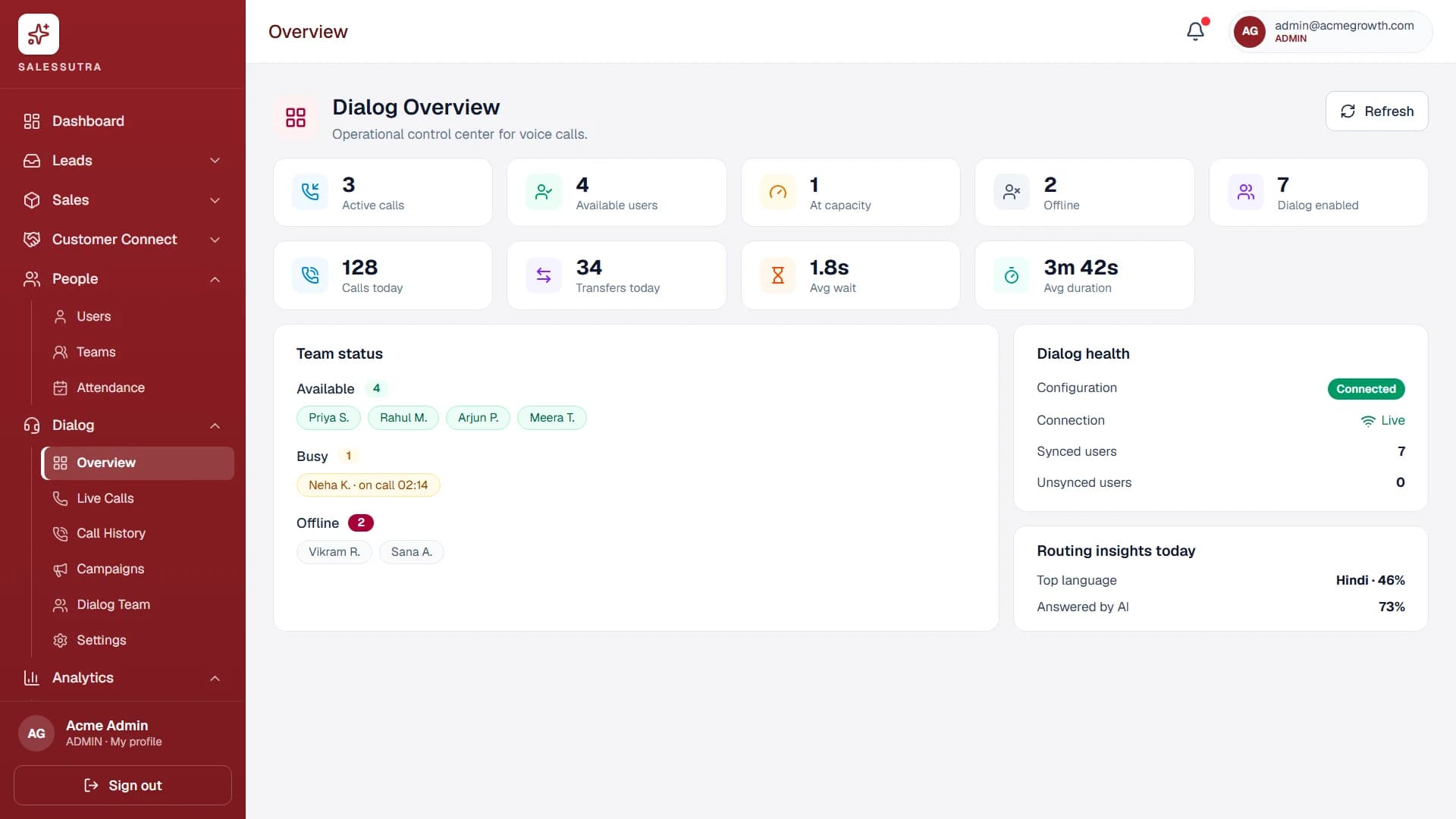1456x819 pixels.
Task: Collapse the Dialog section chevron
Action: coord(215,425)
